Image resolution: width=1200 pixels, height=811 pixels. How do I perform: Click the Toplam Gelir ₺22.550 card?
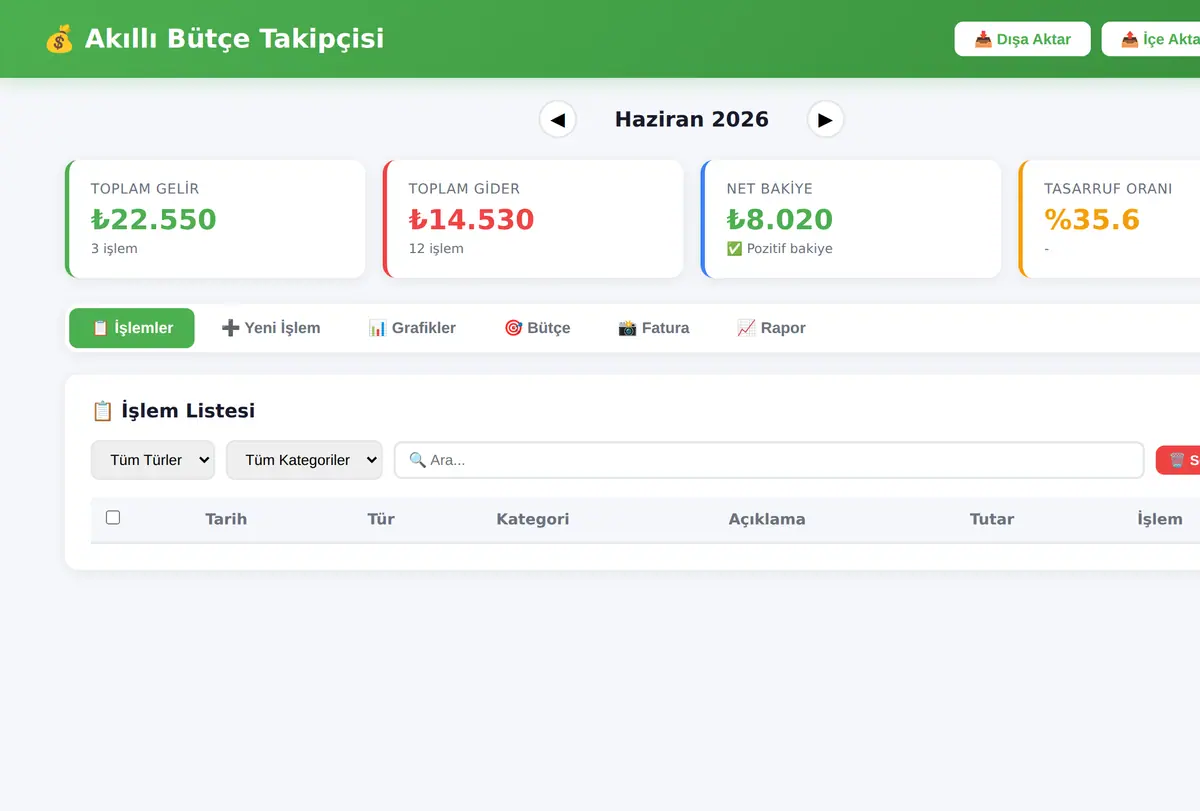coord(215,219)
